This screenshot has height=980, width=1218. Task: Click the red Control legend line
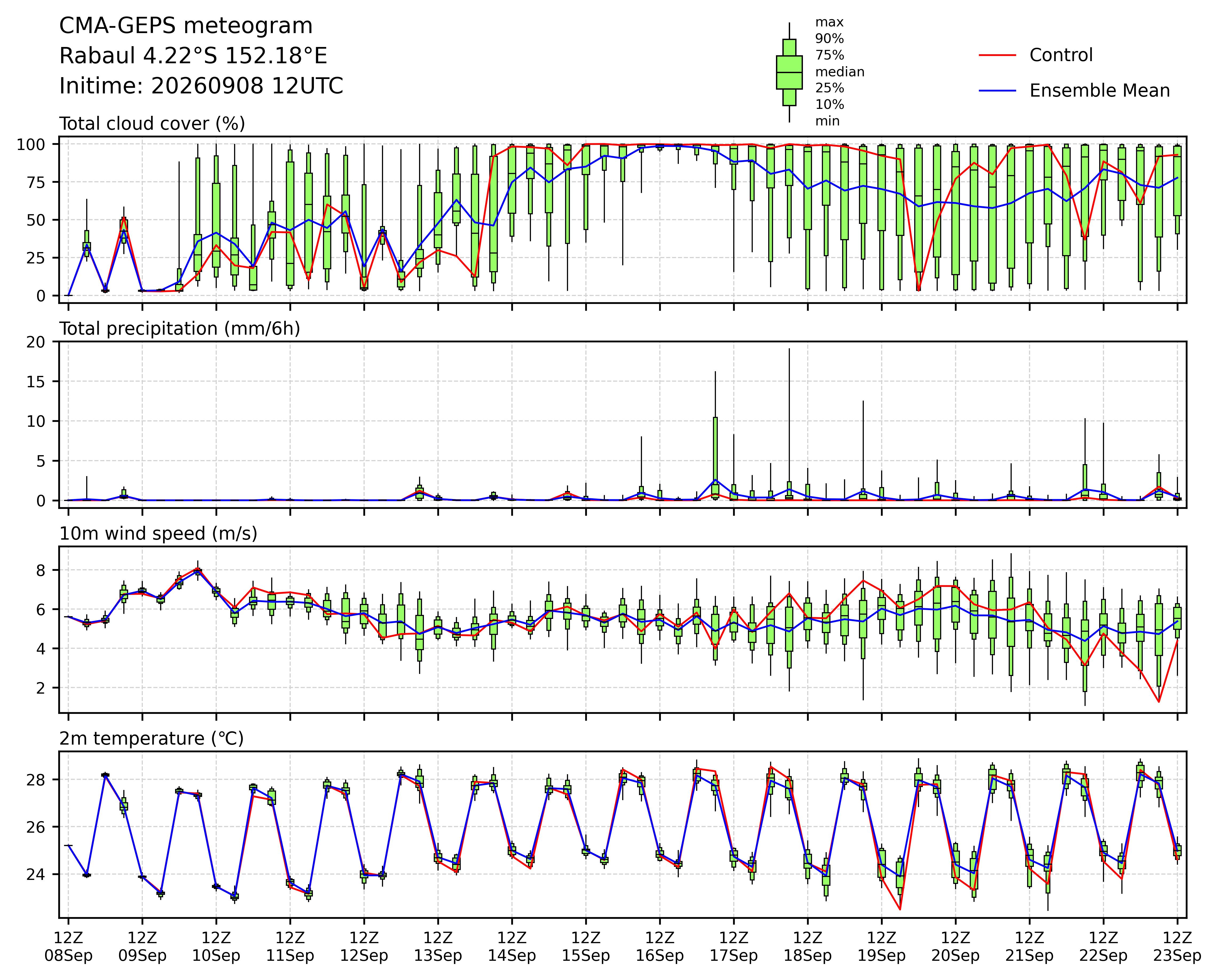(998, 55)
